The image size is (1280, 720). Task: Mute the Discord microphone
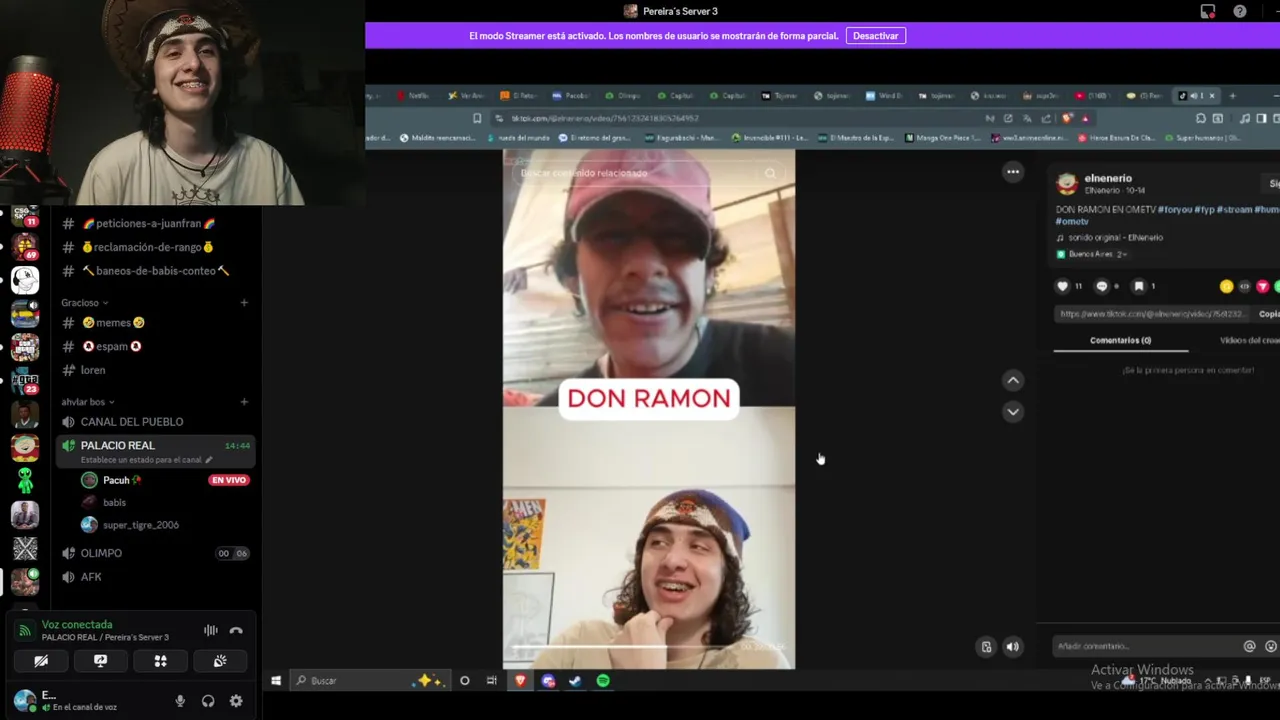pos(180,701)
